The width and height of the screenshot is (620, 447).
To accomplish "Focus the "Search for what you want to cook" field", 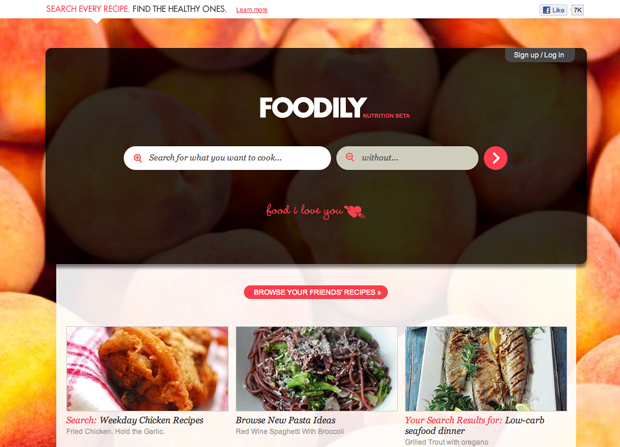I will tap(227, 158).
